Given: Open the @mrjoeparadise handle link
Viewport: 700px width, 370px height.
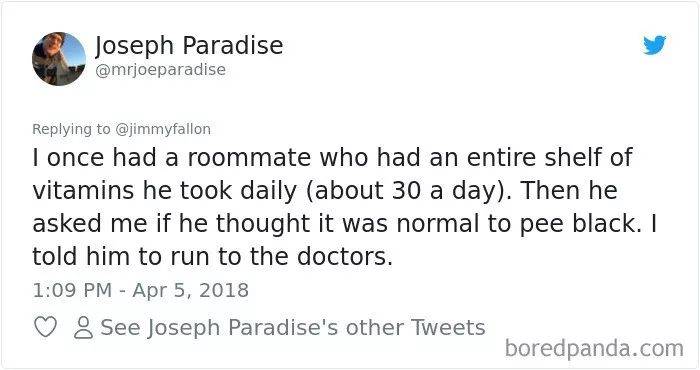Looking at the screenshot, I should pyautogui.click(x=161, y=70).
